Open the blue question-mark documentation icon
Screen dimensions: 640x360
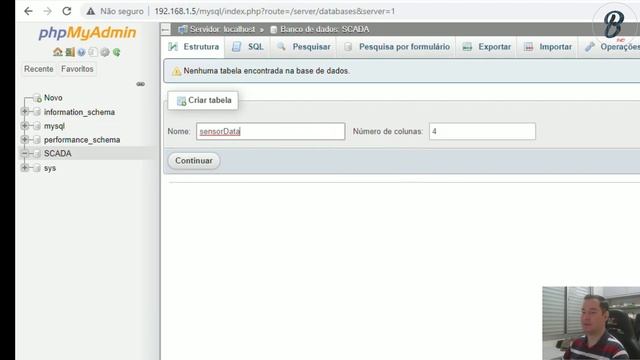click(x=81, y=52)
